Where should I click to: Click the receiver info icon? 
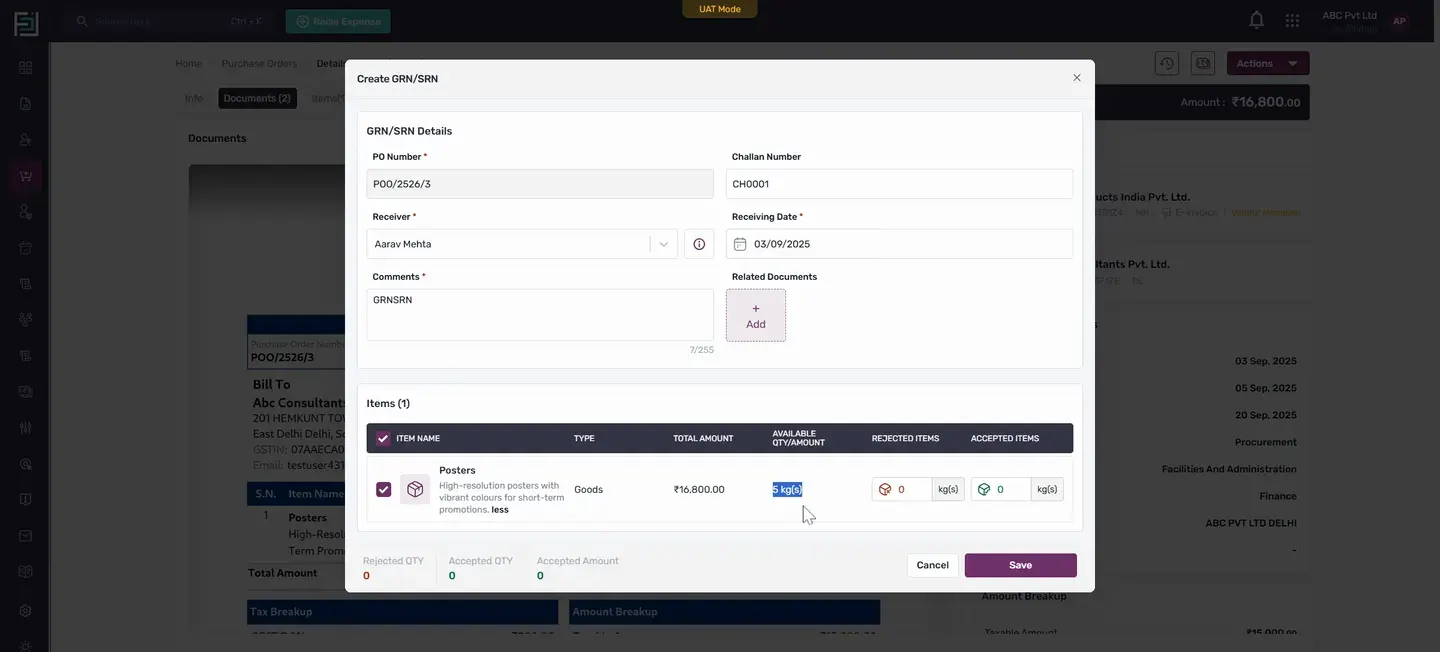point(699,244)
